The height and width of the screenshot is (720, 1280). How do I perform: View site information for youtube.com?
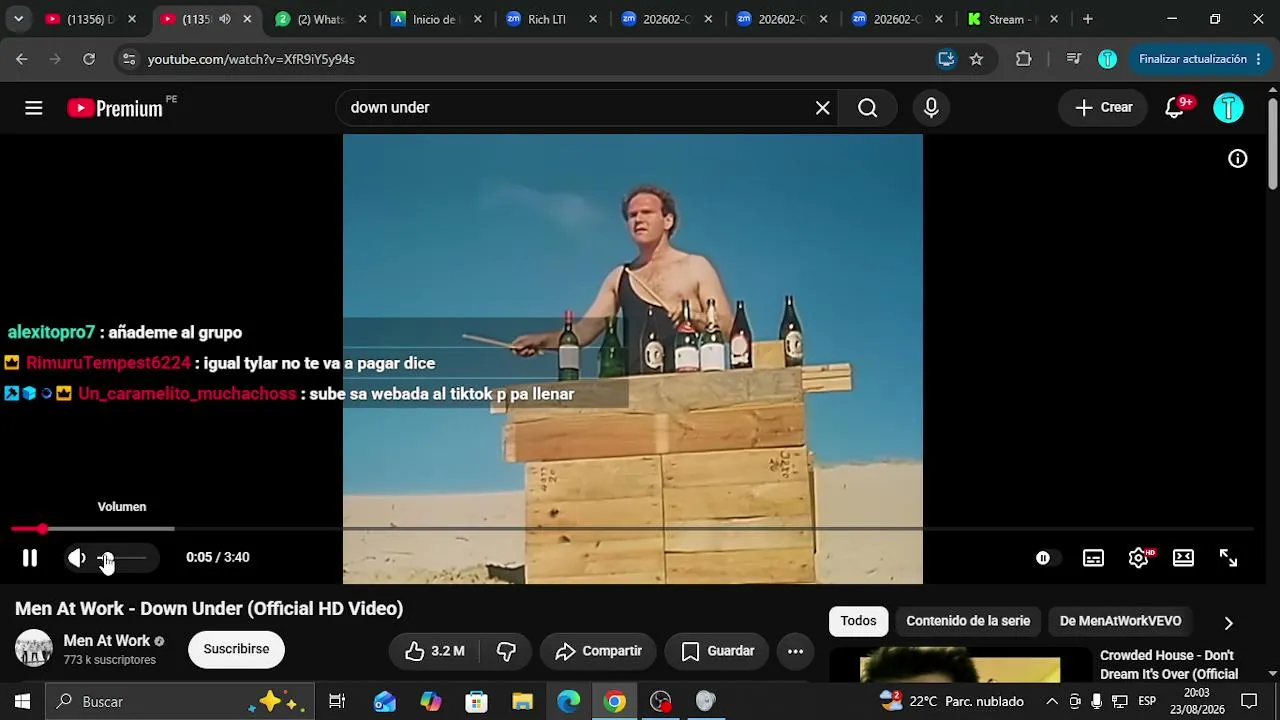tap(128, 59)
